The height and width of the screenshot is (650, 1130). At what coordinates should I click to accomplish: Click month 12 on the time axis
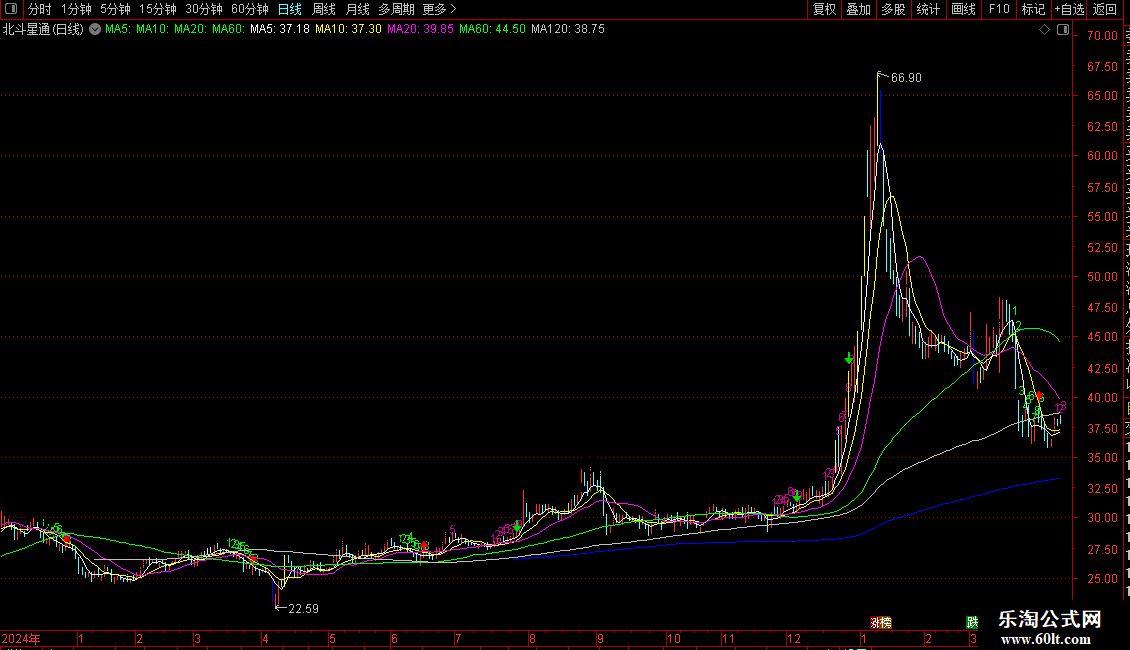793,638
